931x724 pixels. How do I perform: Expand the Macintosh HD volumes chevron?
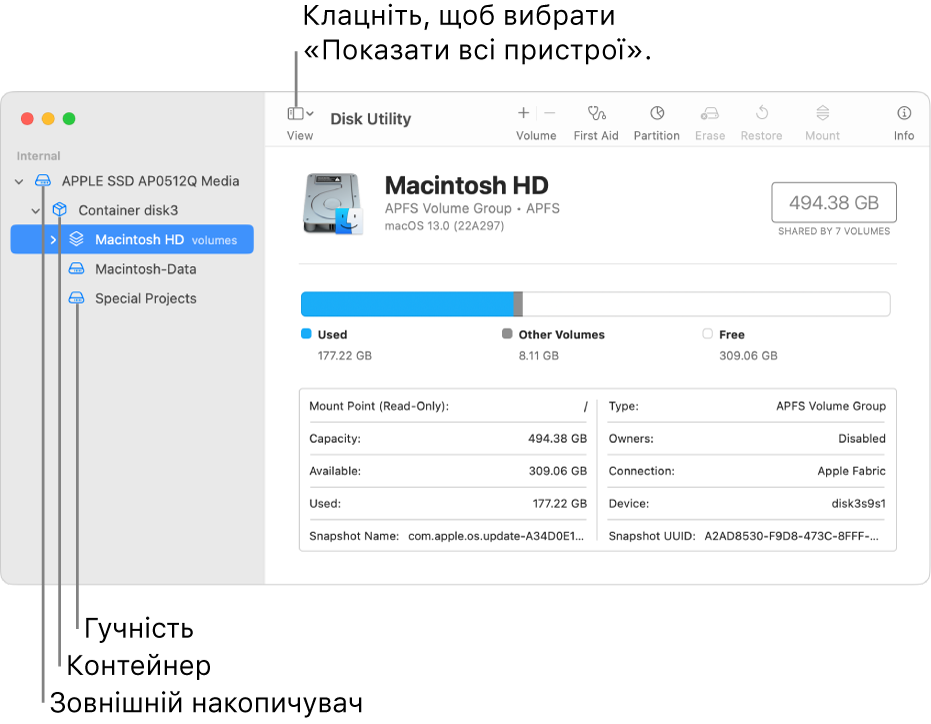51,239
